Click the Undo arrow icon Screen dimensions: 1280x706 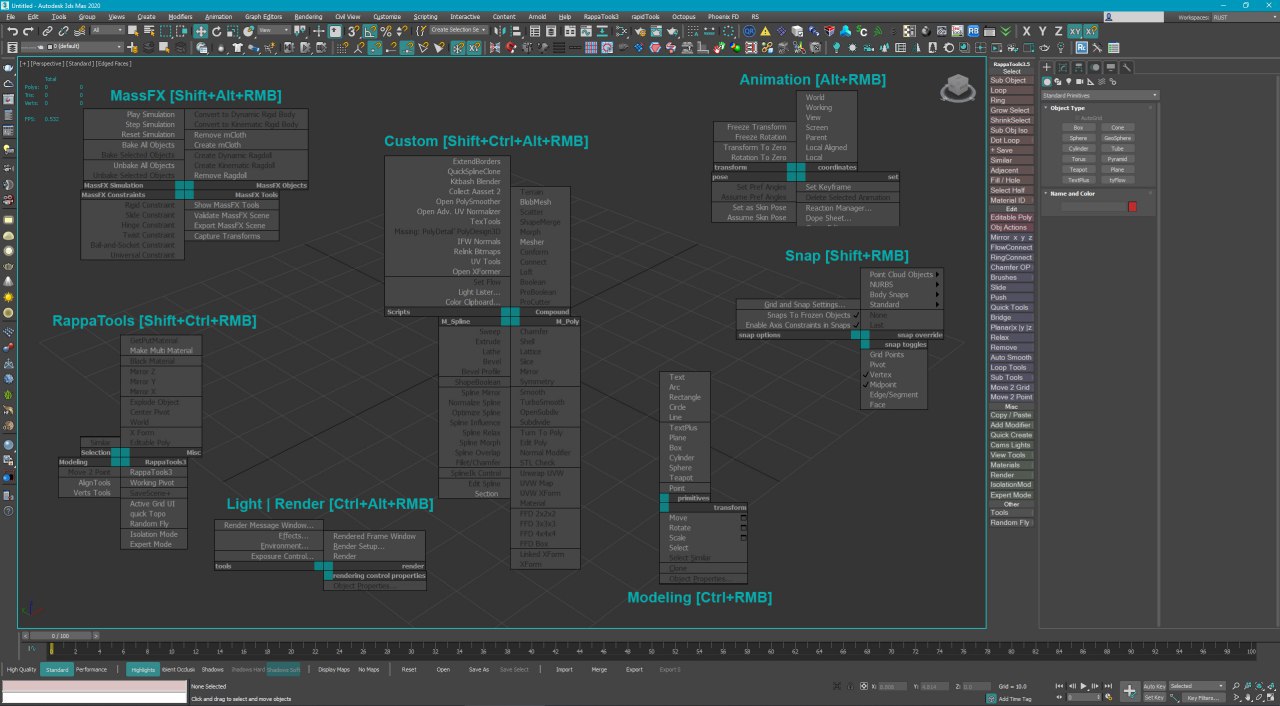point(13,31)
